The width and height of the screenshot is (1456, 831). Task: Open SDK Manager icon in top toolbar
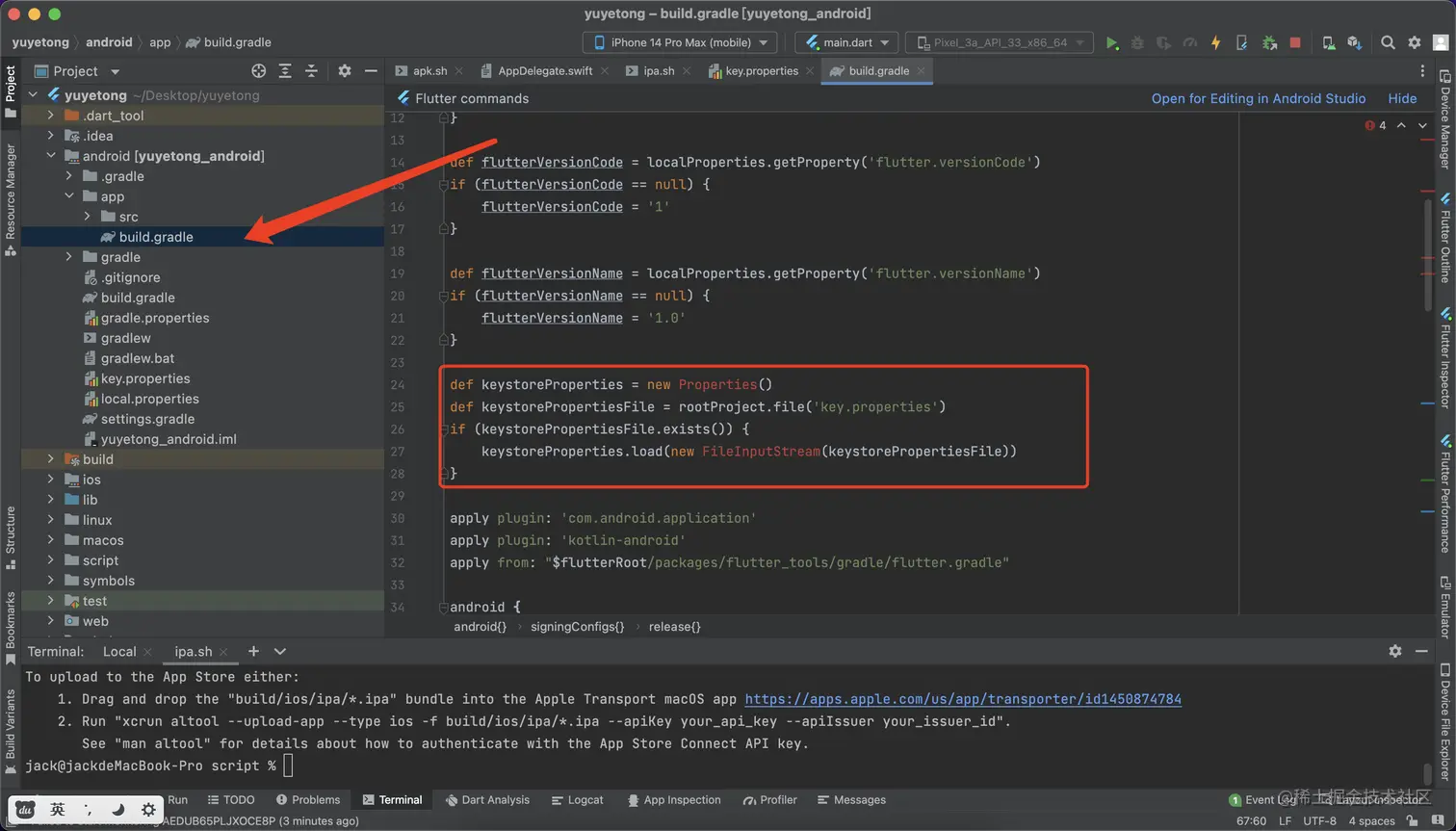(x=1354, y=42)
